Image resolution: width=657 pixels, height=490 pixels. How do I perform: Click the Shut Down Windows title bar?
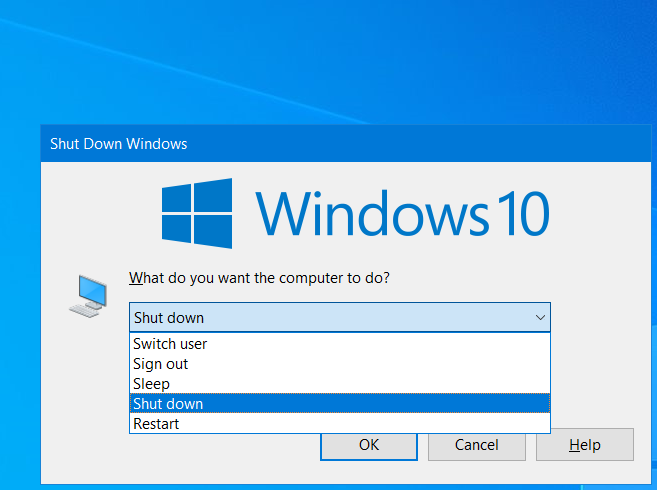[x=346, y=143]
